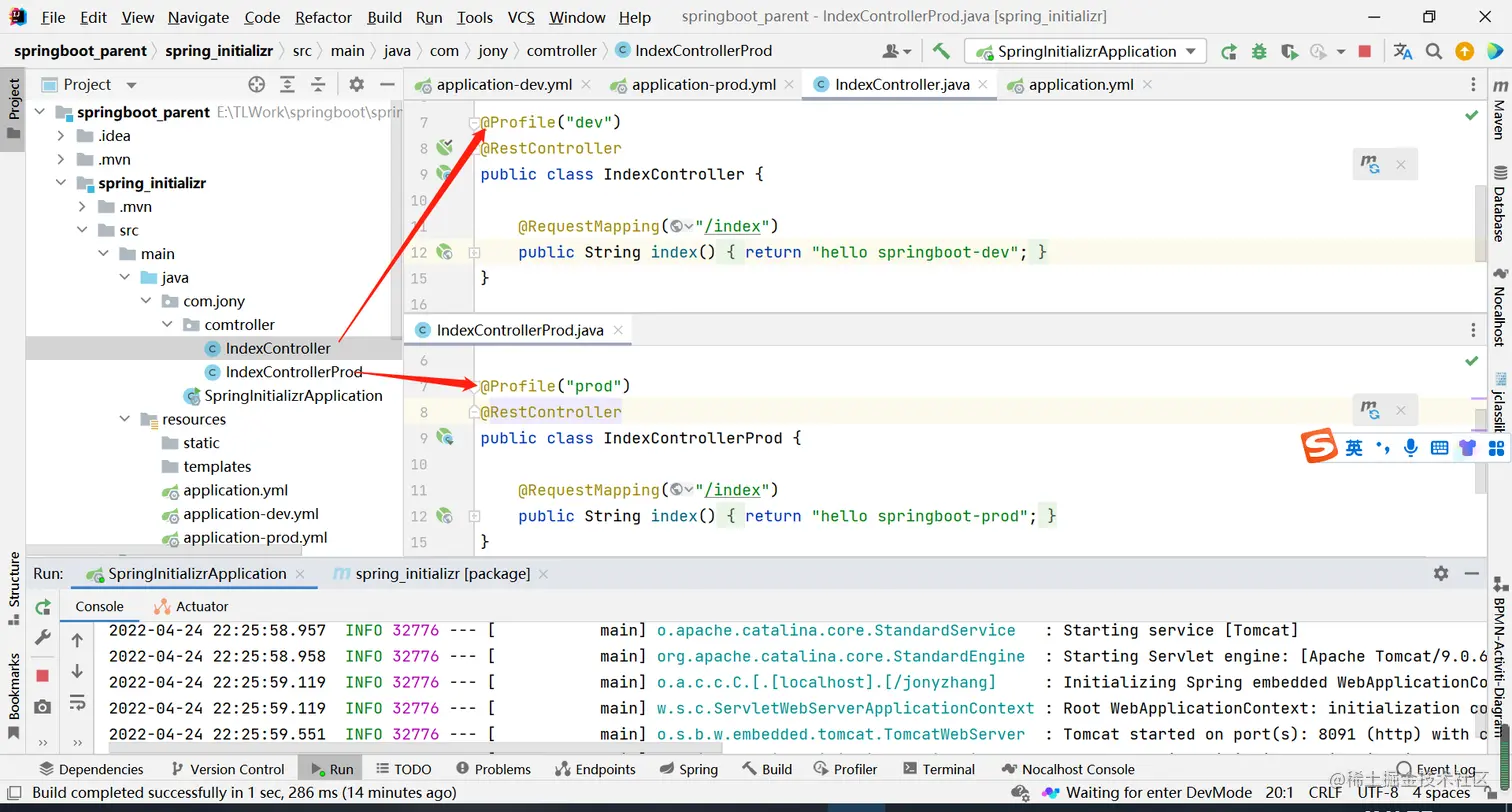Collapse the spring_initializr module
Image resolution: width=1512 pixels, height=812 pixels.
pos(61,183)
